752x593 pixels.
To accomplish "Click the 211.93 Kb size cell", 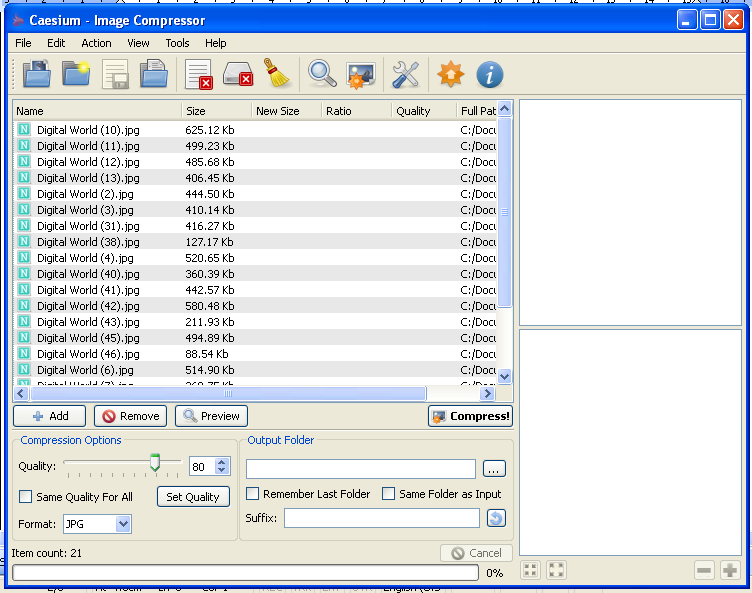I will click(x=210, y=321).
